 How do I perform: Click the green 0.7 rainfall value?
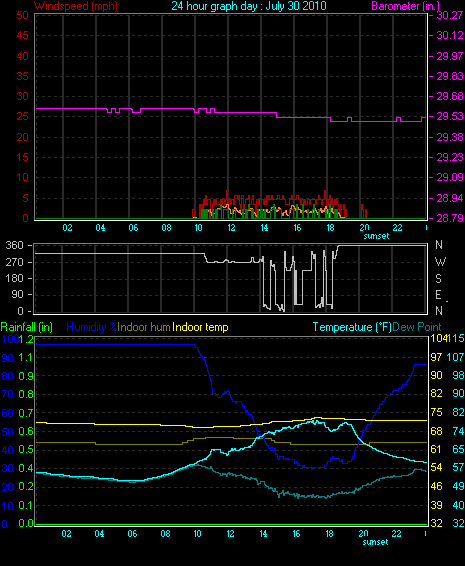[26, 413]
